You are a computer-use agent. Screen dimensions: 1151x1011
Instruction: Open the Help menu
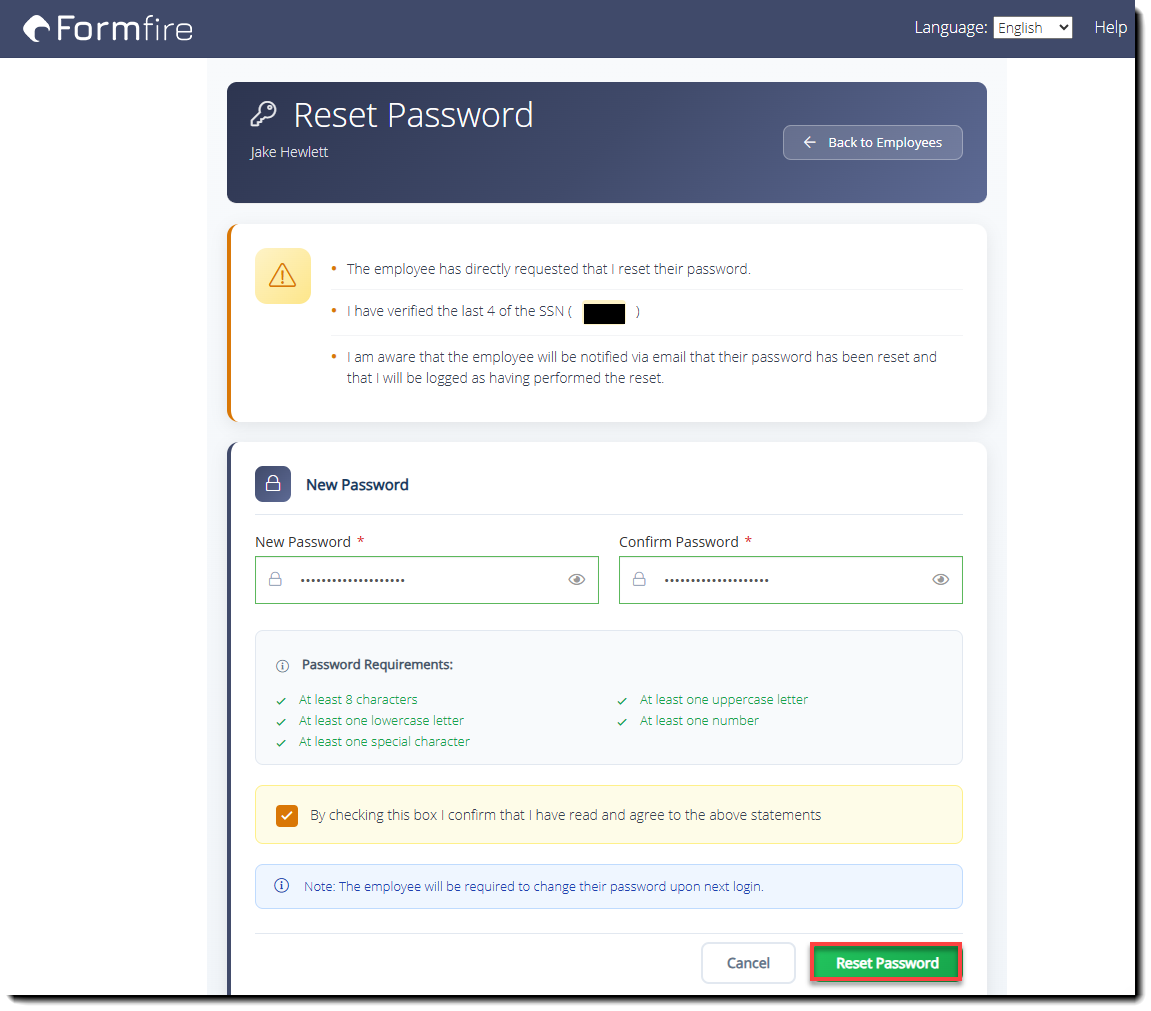point(1110,27)
